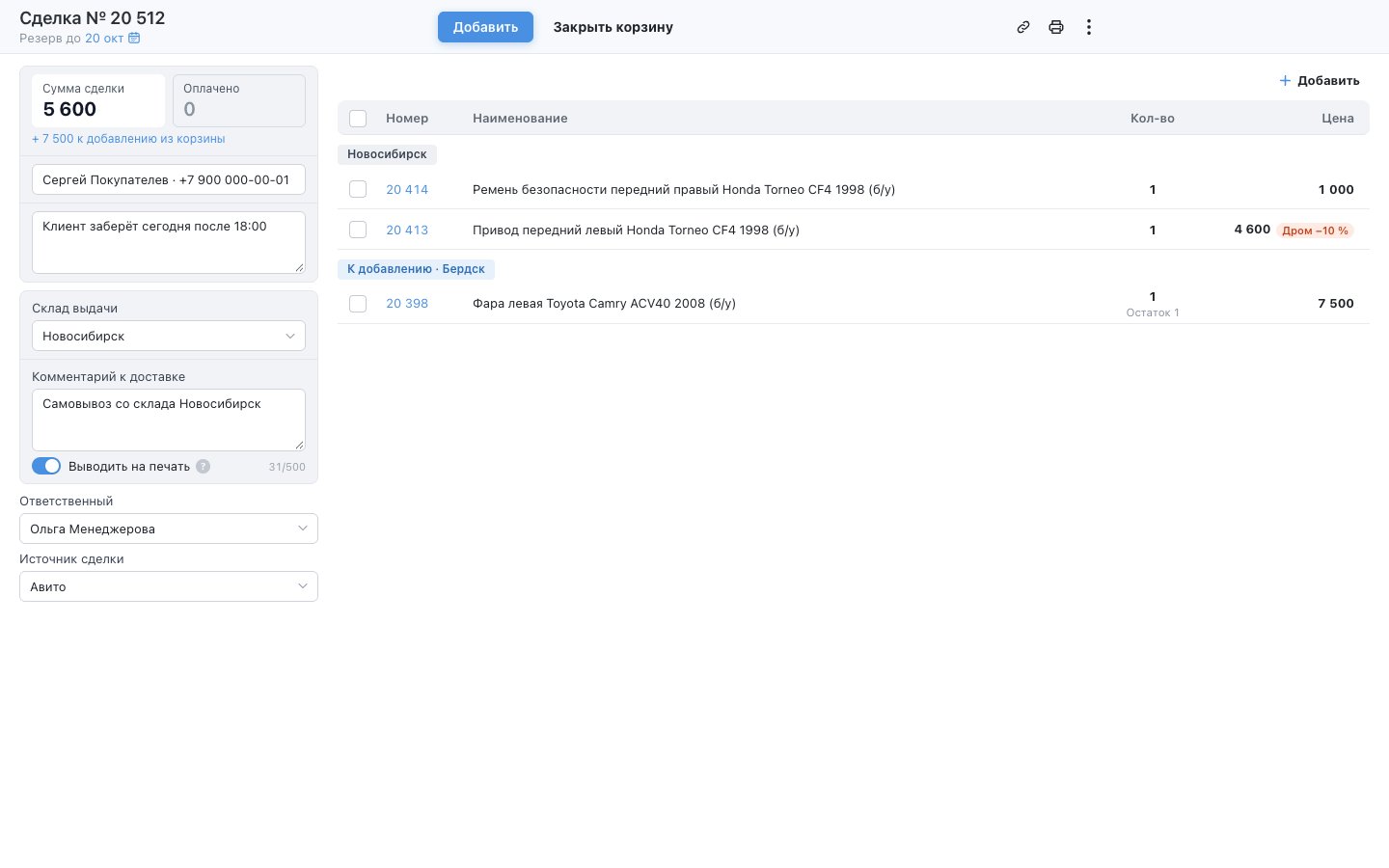Disable the Выводить на печать switch
The height and width of the screenshot is (868, 1389).
click(46, 467)
